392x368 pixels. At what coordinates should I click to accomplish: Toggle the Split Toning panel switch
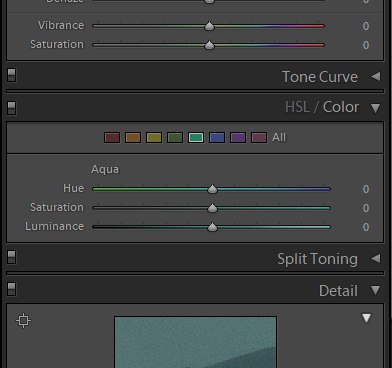click(x=12, y=257)
